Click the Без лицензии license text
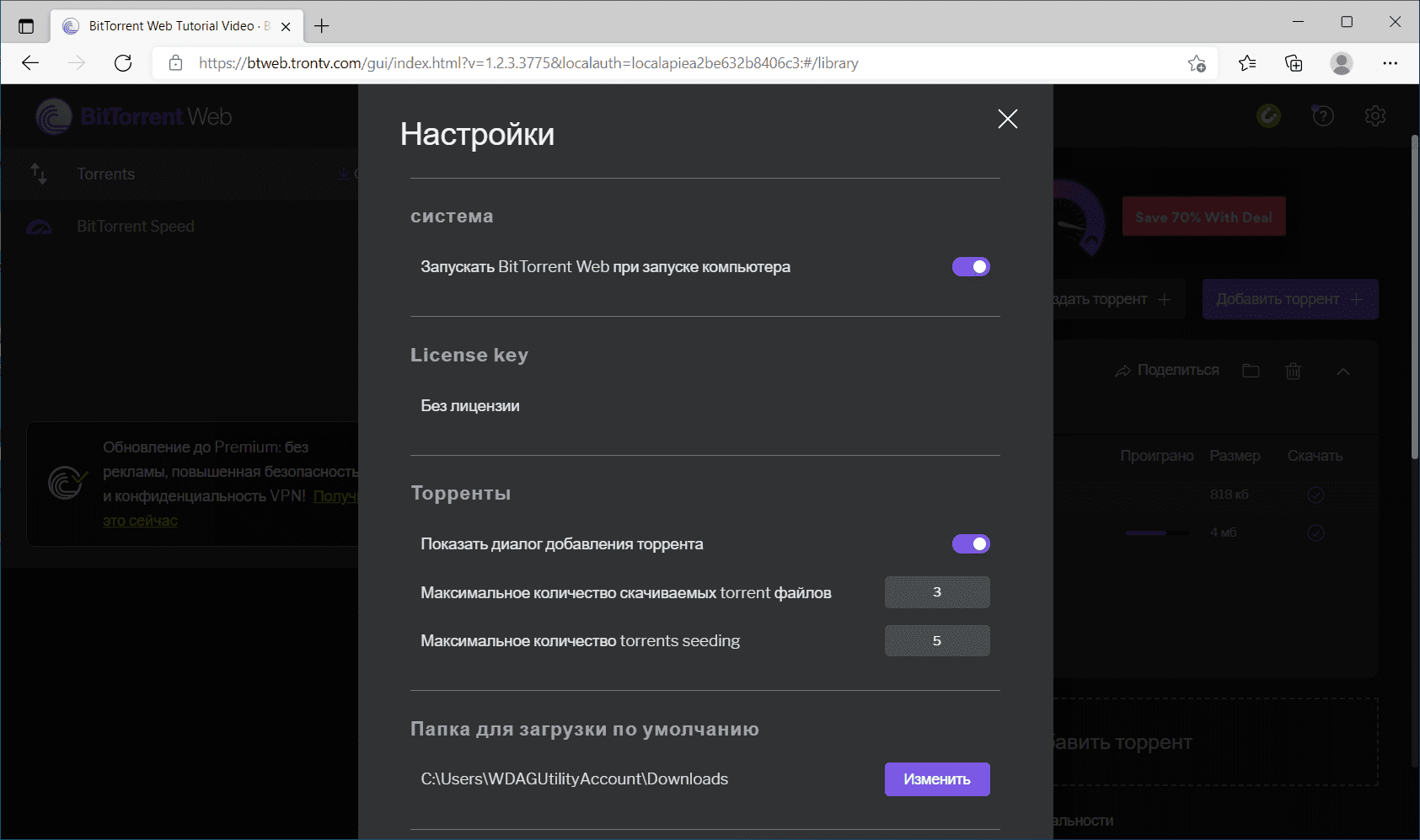Screen dimensions: 1420x840 tap(470, 406)
